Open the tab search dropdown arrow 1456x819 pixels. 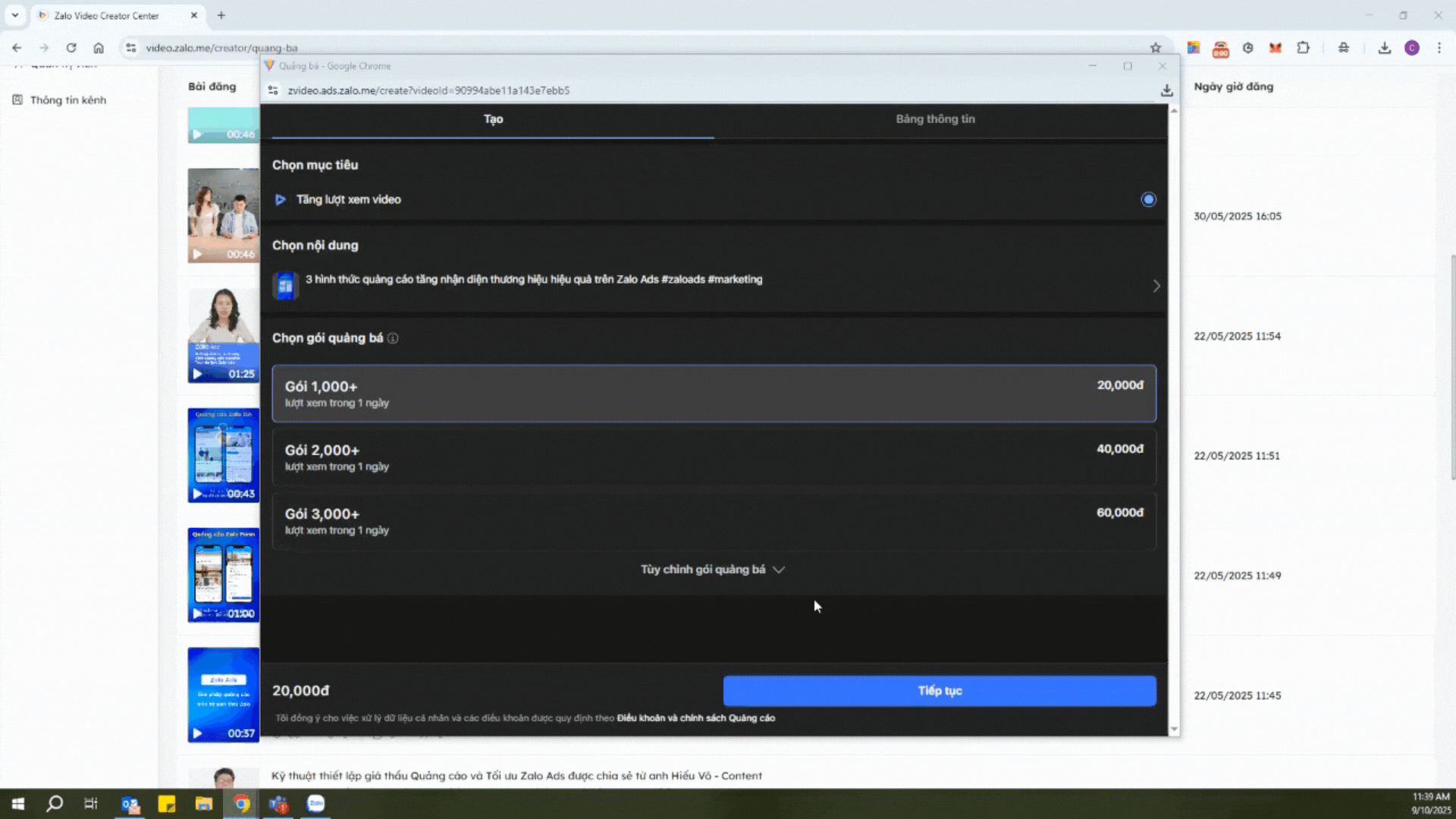pos(15,15)
